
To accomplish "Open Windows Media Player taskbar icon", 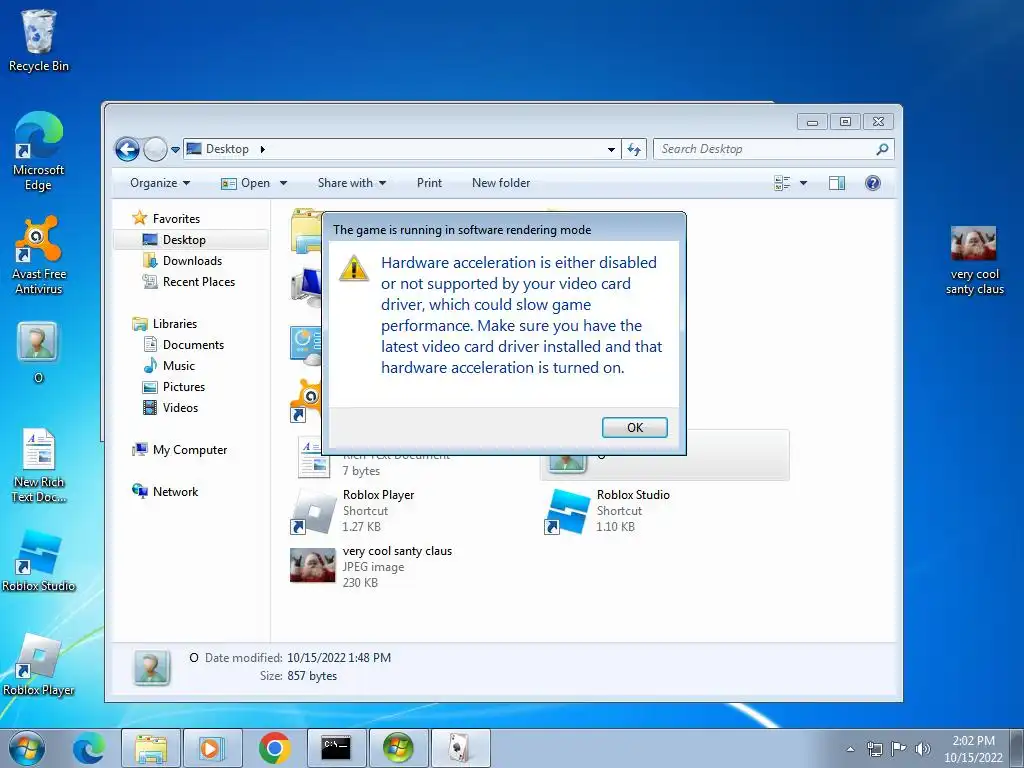I will [x=212, y=748].
